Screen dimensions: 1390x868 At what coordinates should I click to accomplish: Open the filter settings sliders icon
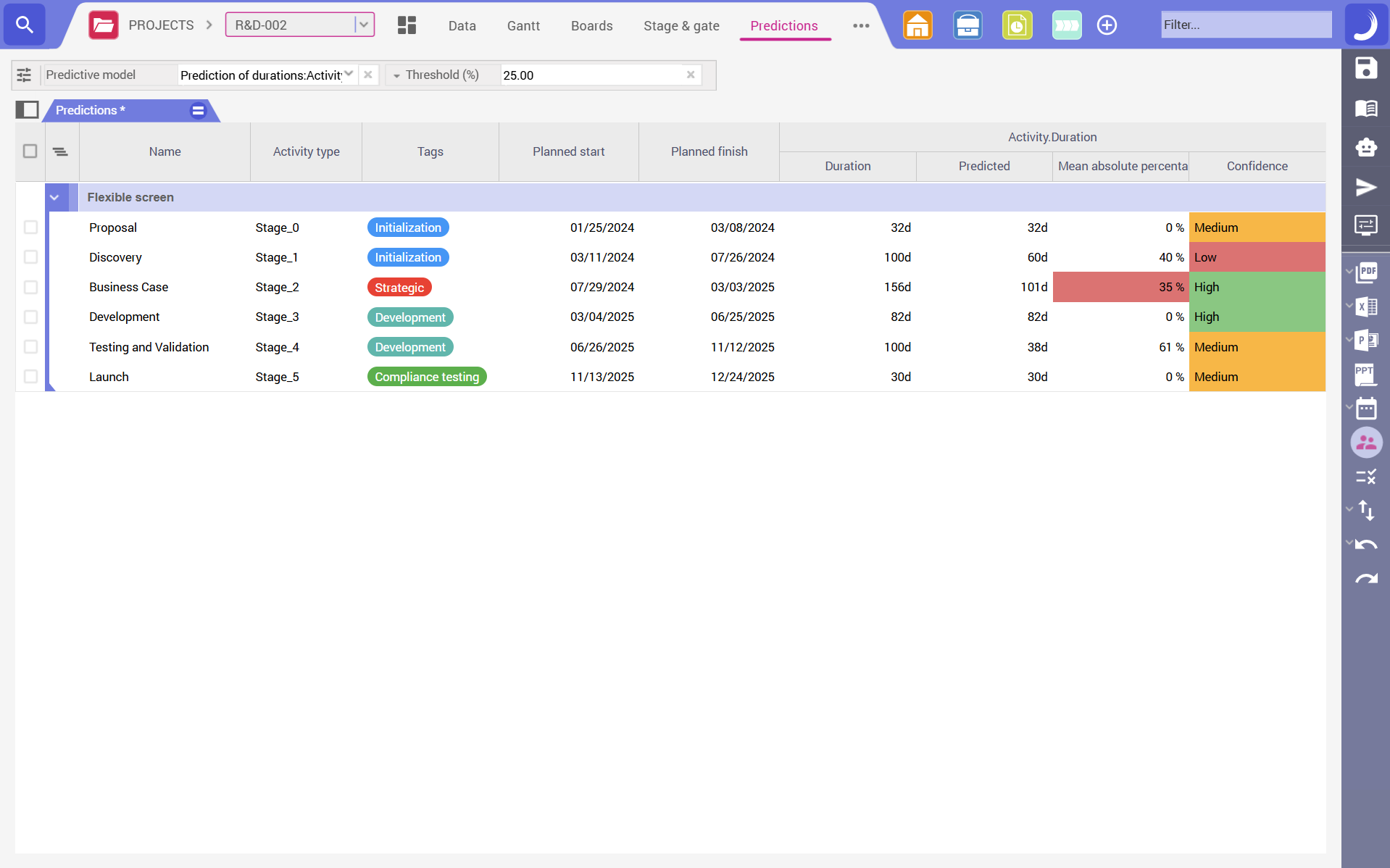24,75
